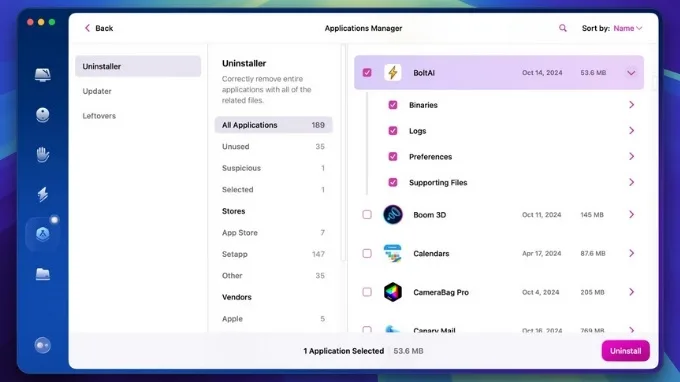Select the Cleanup sphere icon in sidebar
Screen dimensions: 680x382
coord(42,115)
